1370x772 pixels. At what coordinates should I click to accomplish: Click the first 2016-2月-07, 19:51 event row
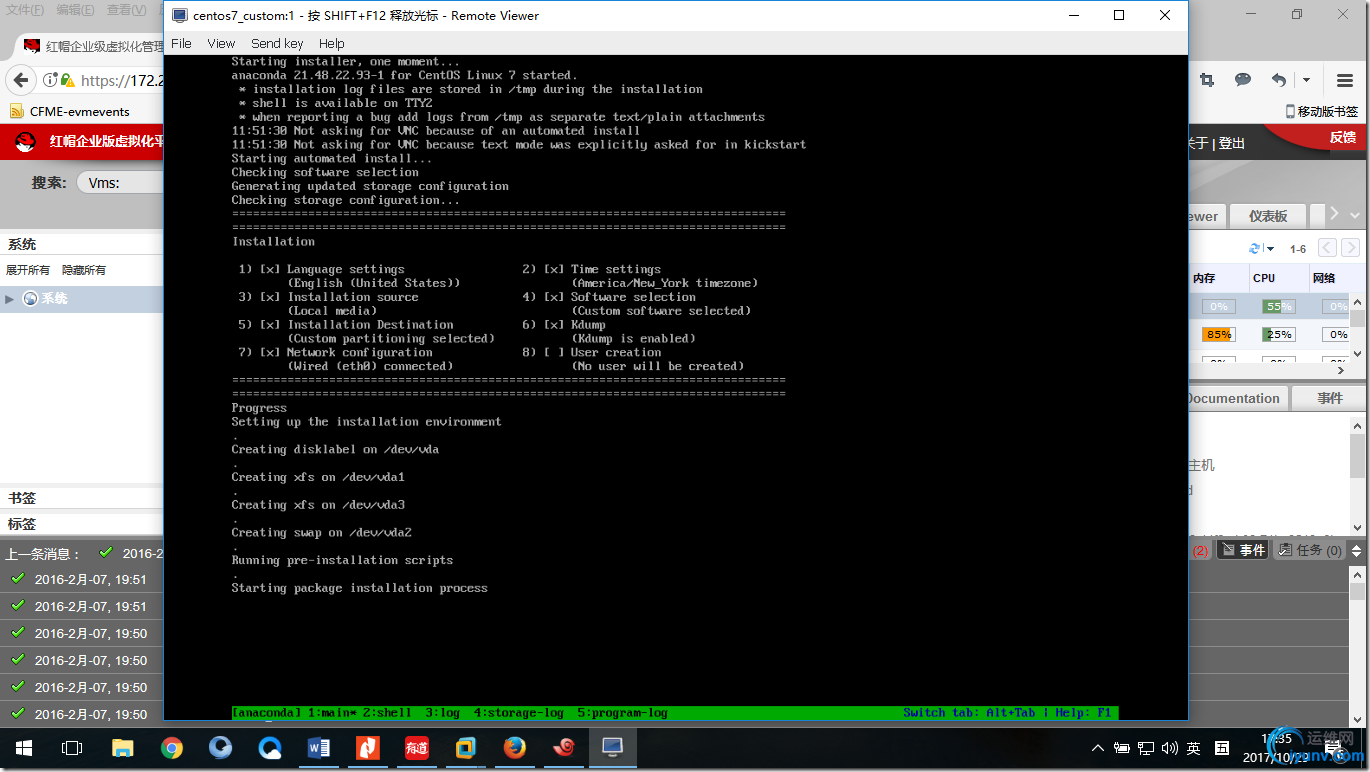pyautogui.click(x=82, y=579)
